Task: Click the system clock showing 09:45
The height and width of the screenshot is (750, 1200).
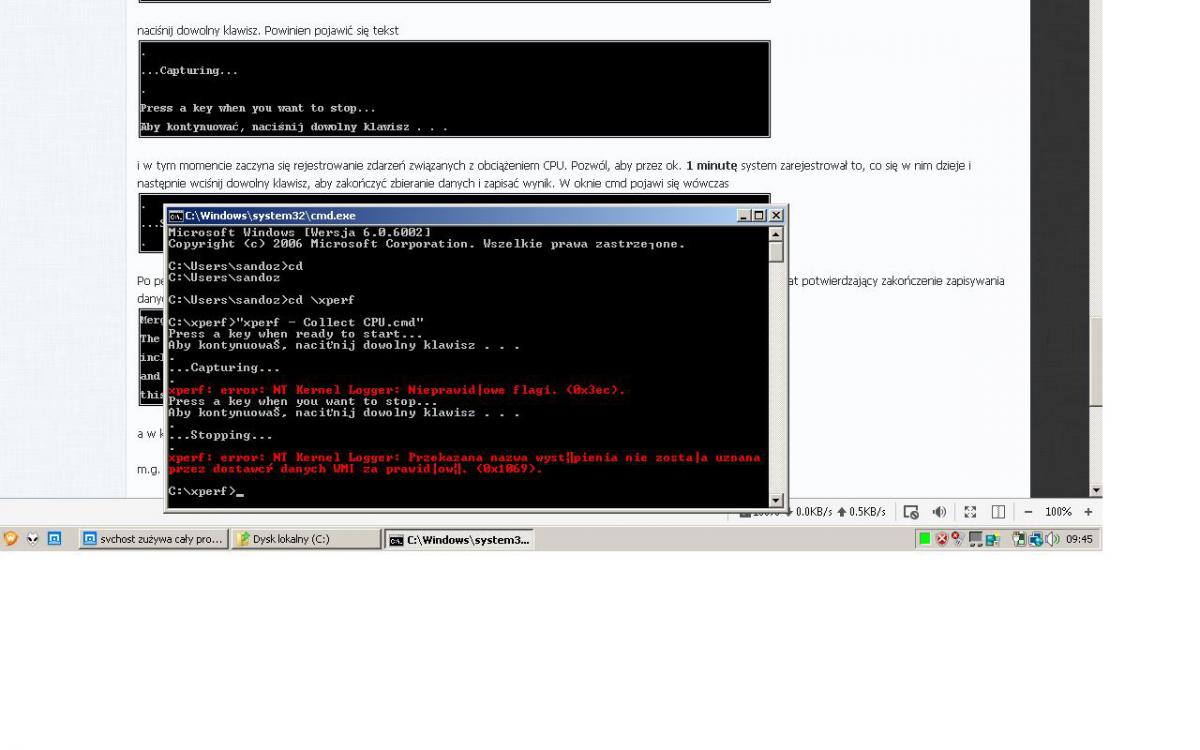Action: (x=1079, y=539)
